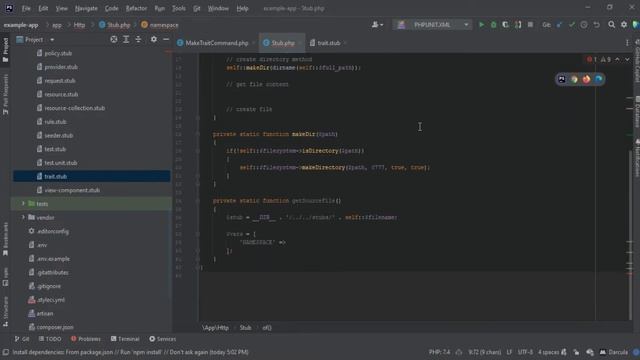
Task: Open file in Edge browser
Action: (599, 79)
